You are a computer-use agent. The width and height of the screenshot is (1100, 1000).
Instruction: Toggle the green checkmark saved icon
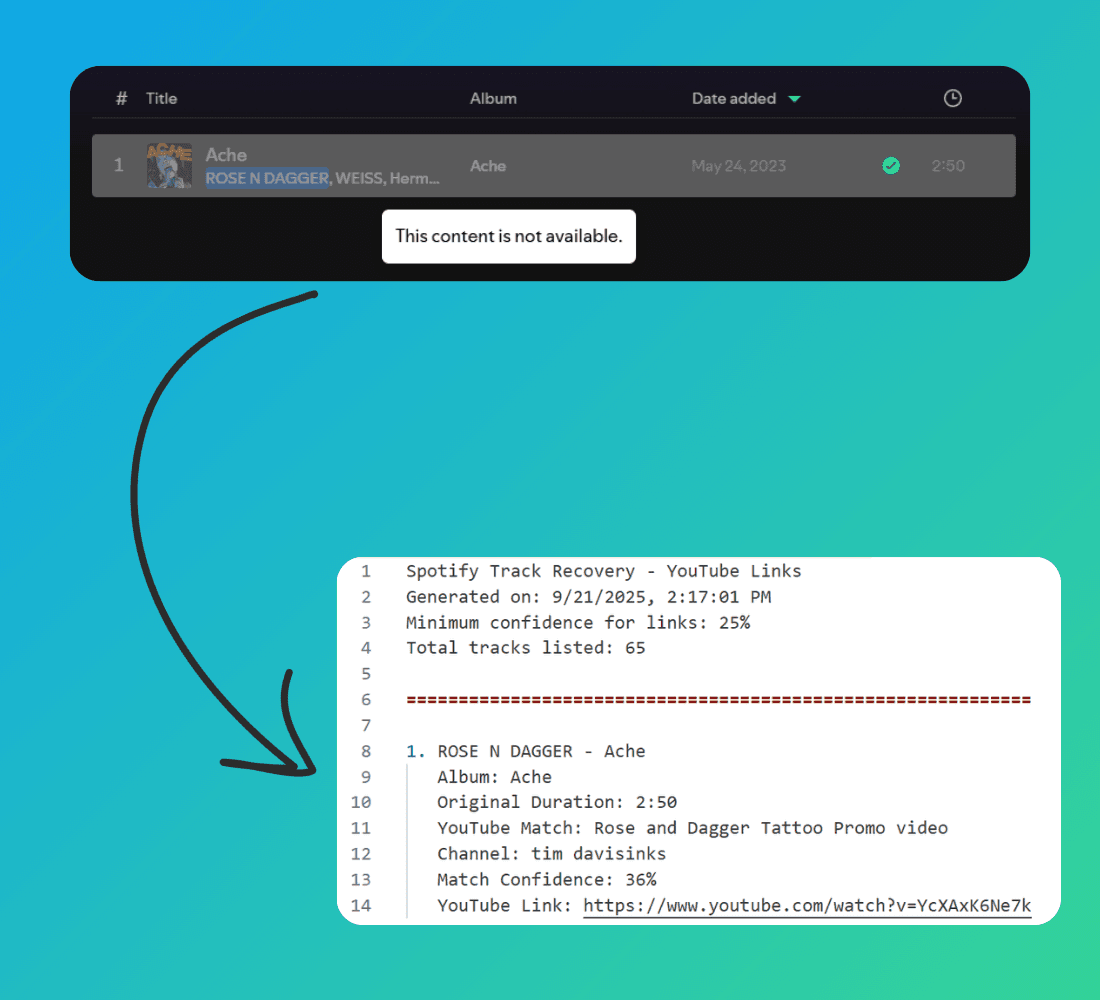(x=890, y=166)
